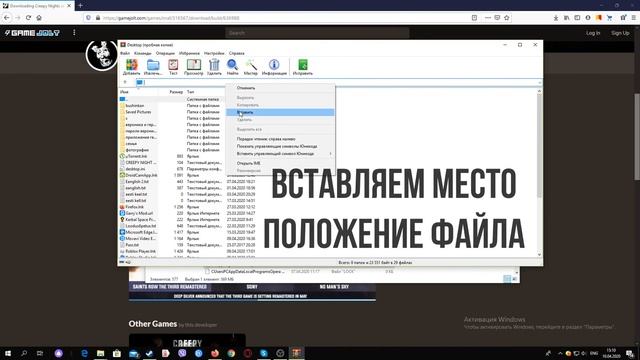Click the Firefox reload button
The image size is (640, 360).
[28, 18]
